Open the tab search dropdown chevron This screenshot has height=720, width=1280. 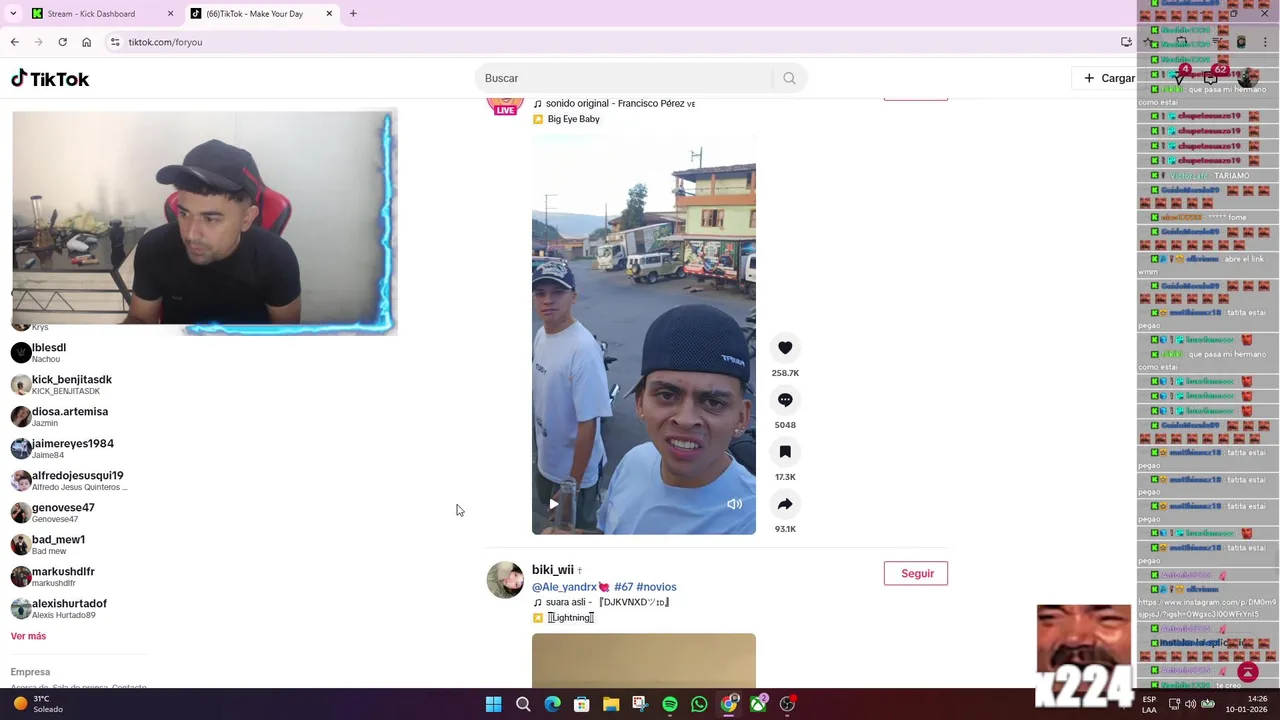pos(13,14)
